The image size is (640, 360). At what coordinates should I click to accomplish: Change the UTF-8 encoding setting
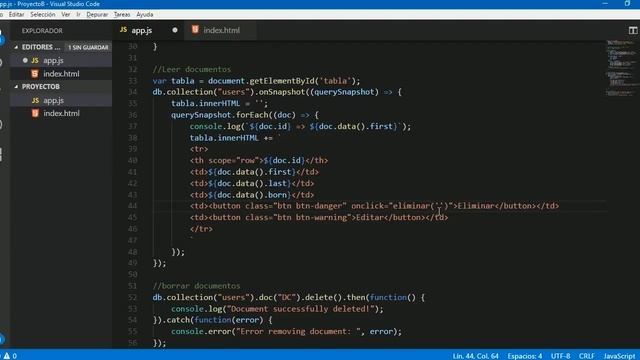tap(560, 356)
